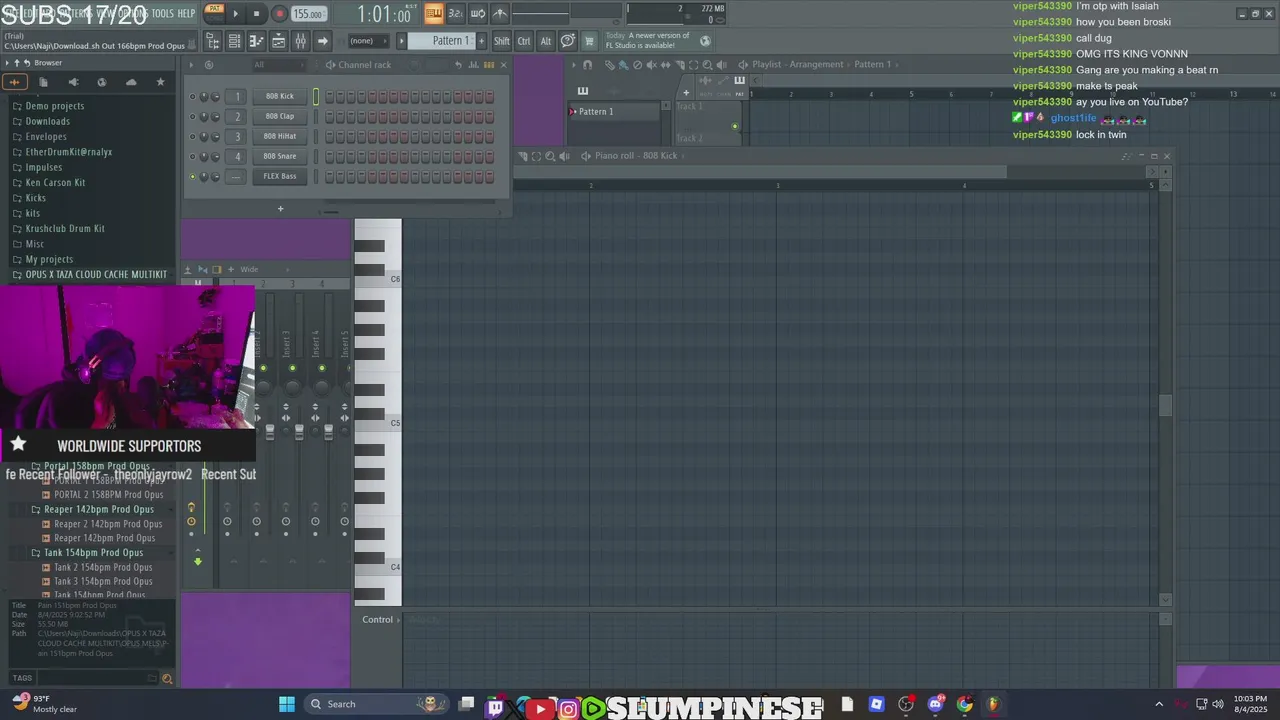
Task: Switch Channel rack to step sequencer view
Action: 489,65
